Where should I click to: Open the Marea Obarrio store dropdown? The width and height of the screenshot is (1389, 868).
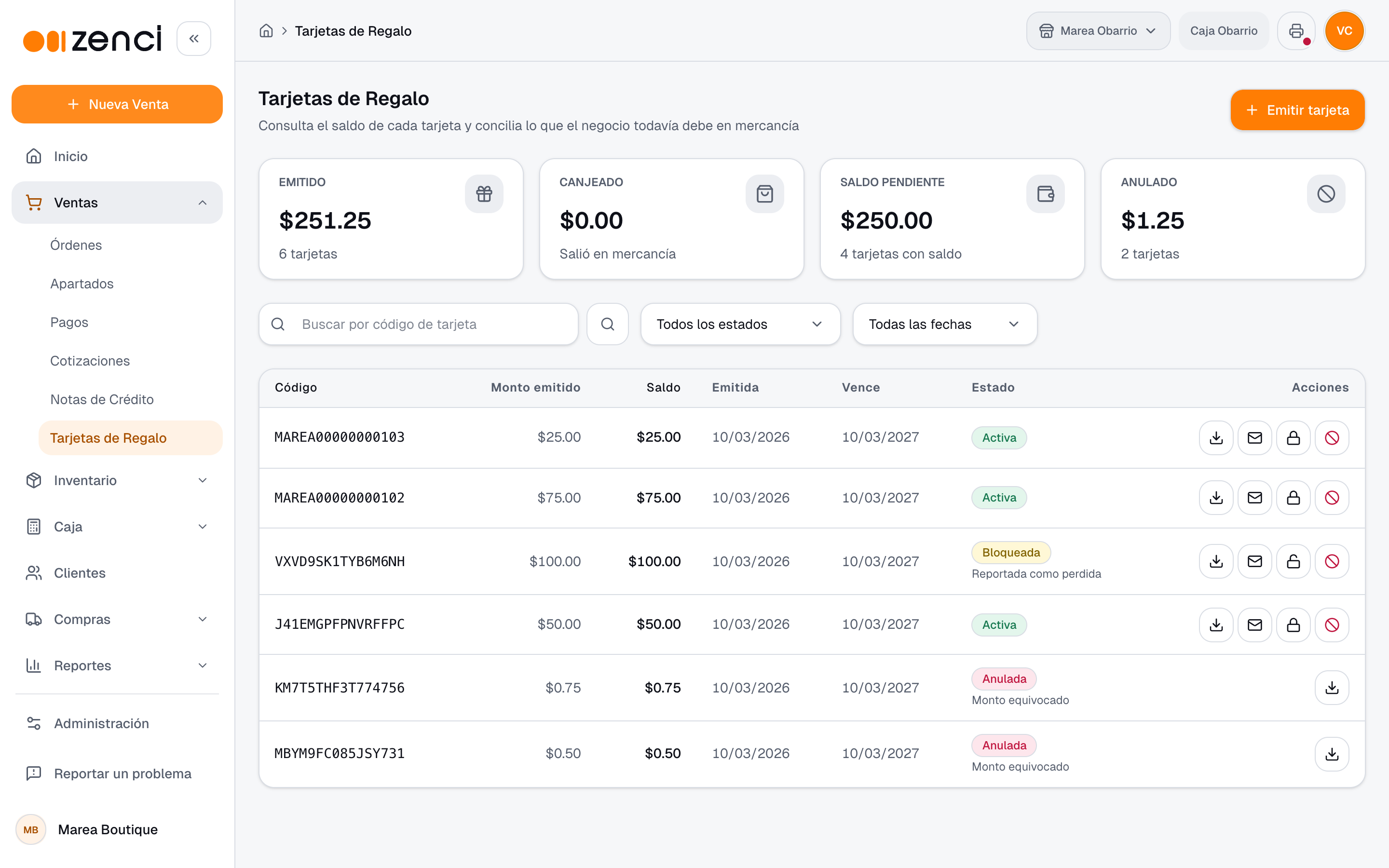(x=1098, y=31)
